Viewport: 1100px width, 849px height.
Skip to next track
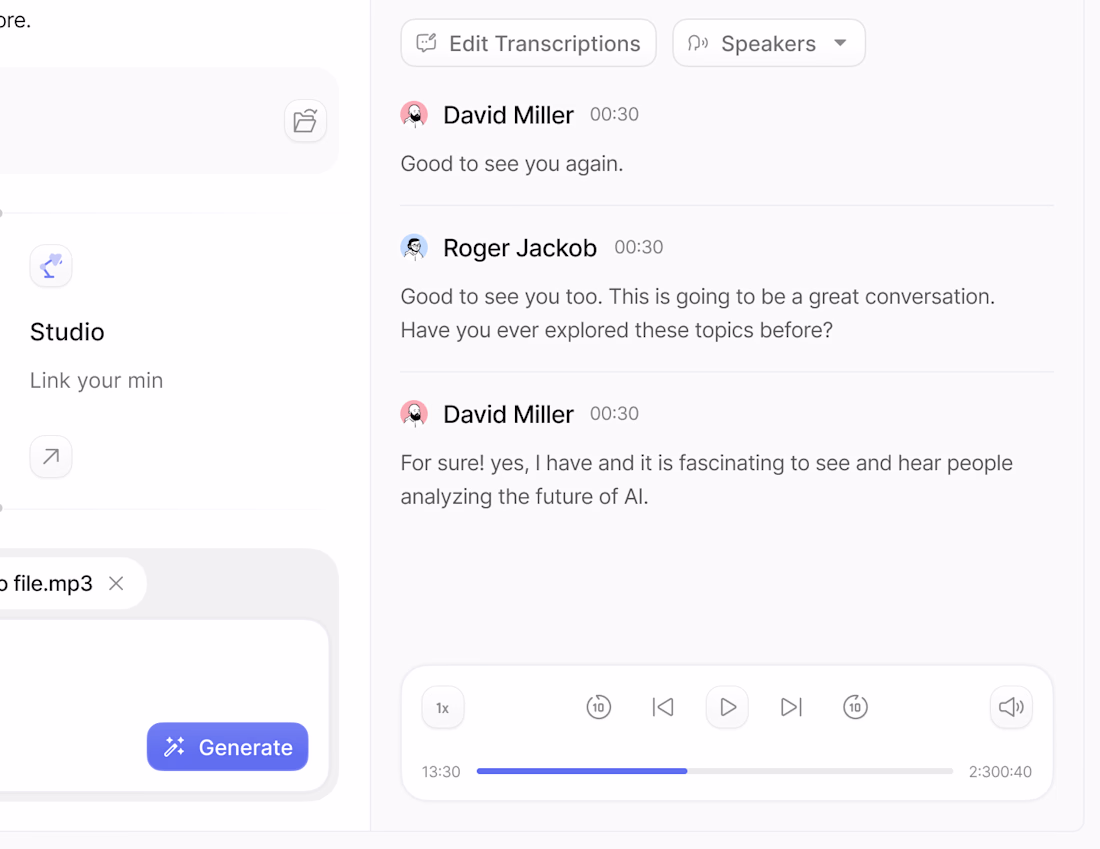[791, 707]
